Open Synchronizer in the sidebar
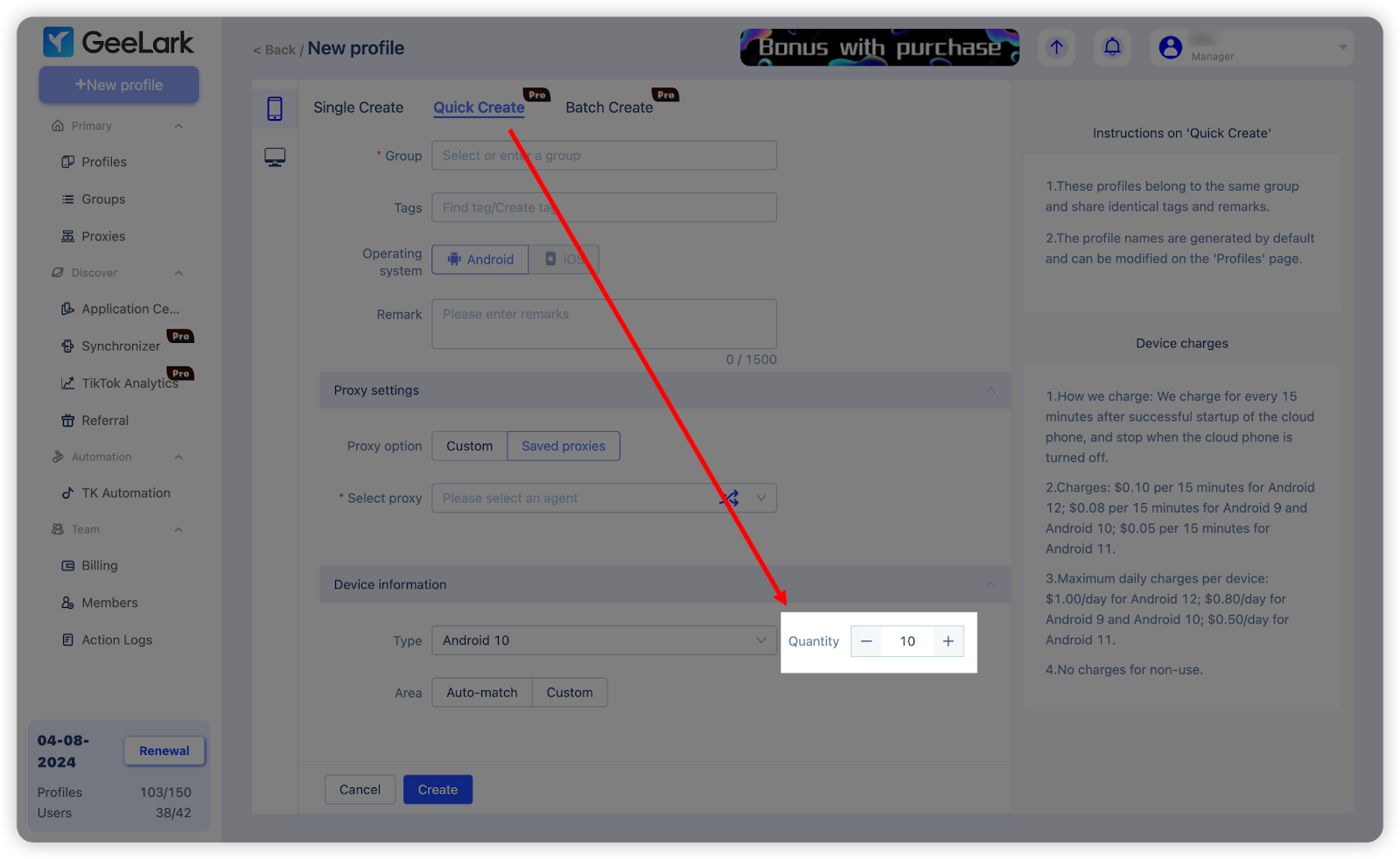The height and width of the screenshot is (859, 1400). (x=111, y=346)
